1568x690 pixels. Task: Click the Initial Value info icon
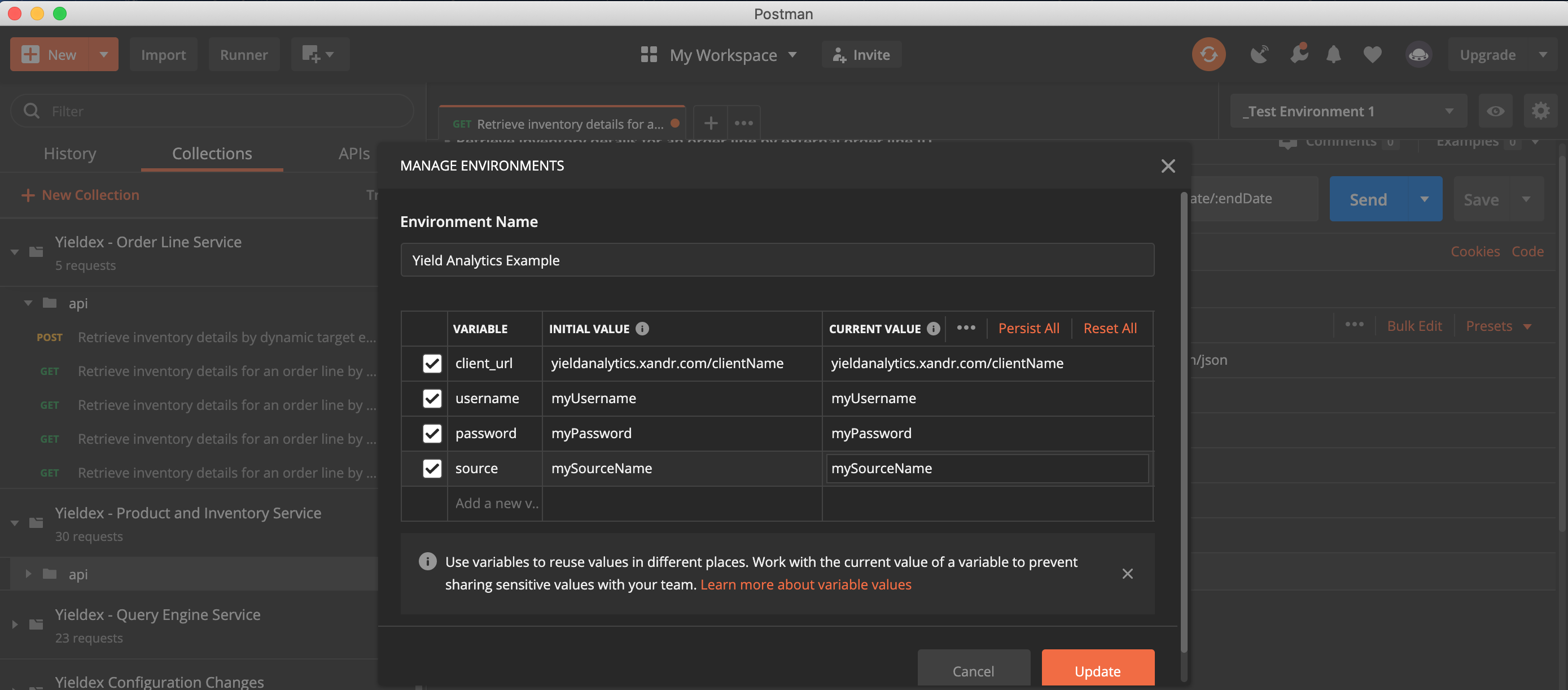[x=642, y=329]
